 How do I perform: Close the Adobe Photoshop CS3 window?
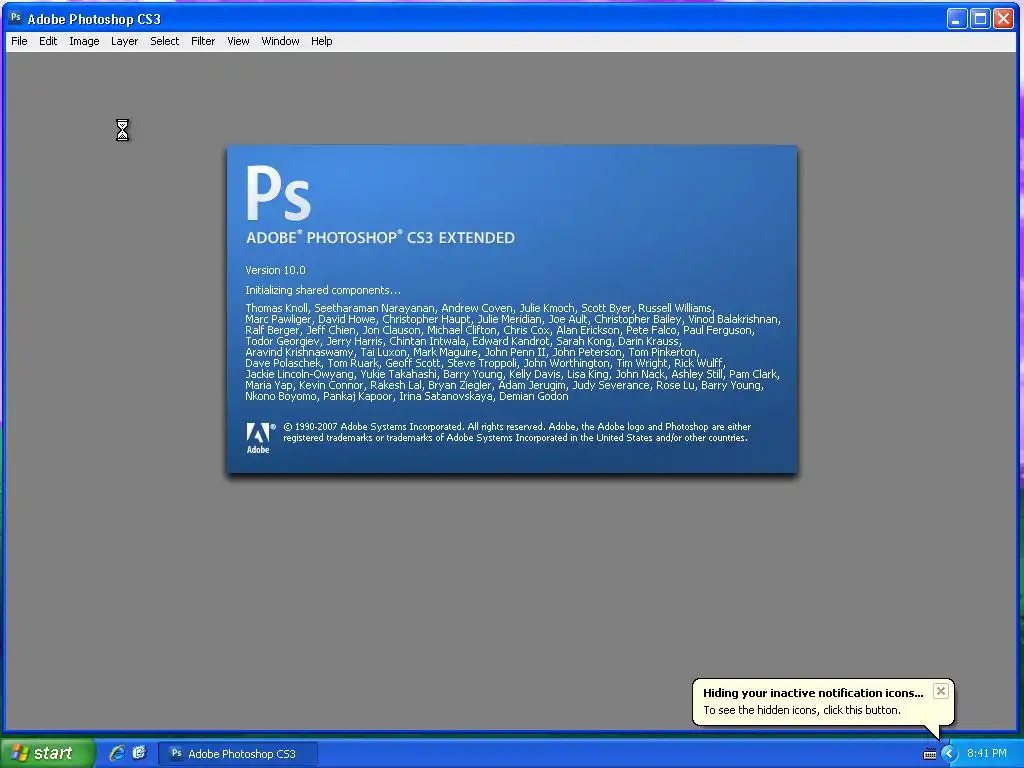1003,18
